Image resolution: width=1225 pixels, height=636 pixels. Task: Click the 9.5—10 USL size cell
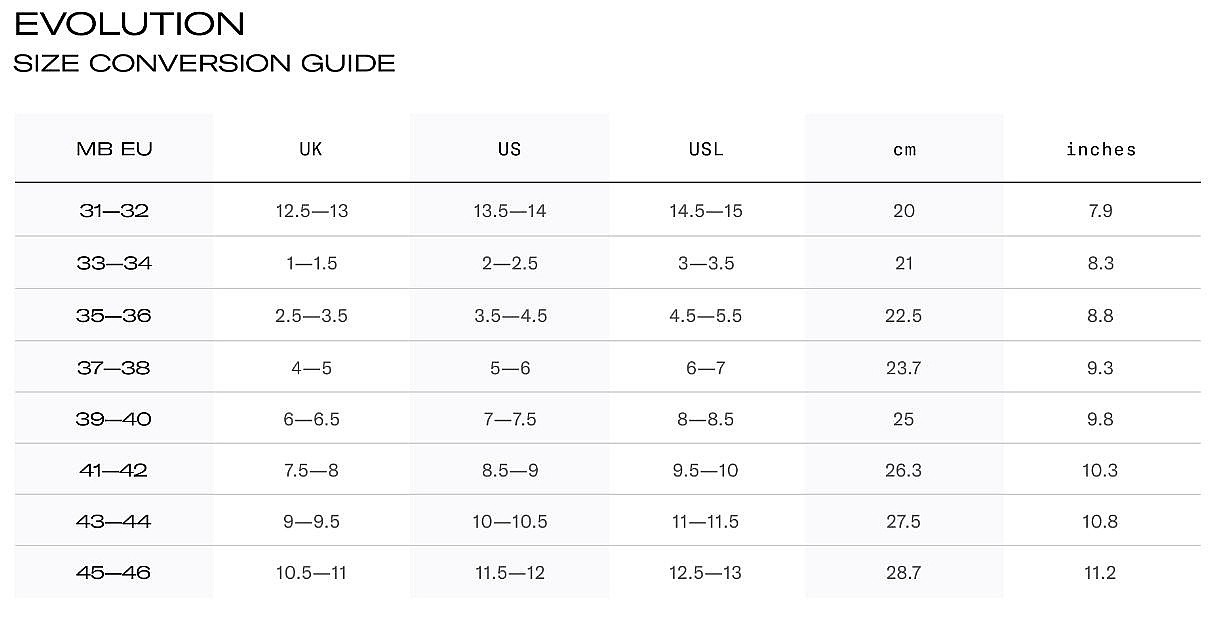point(706,470)
